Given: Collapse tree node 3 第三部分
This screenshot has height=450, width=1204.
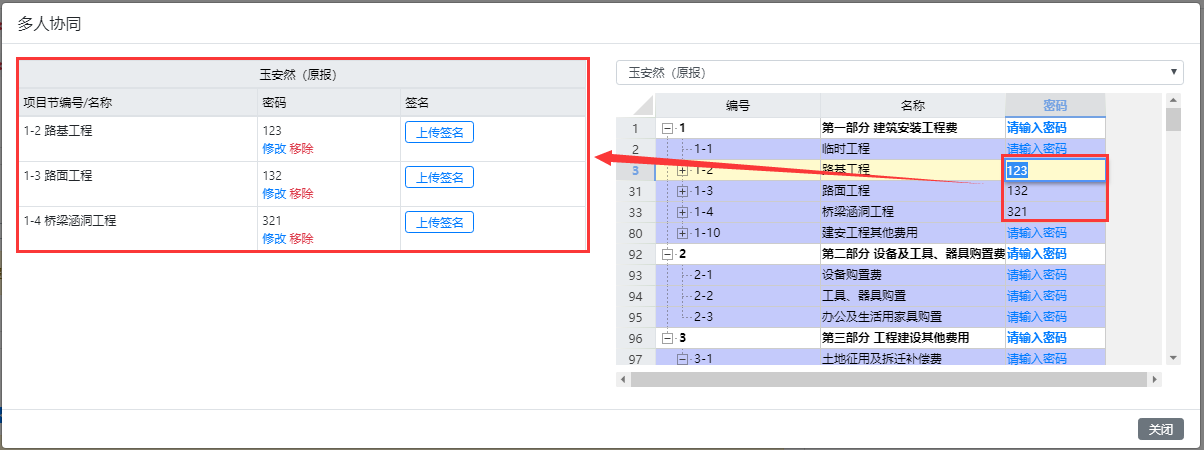Looking at the screenshot, I should tap(667, 338).
